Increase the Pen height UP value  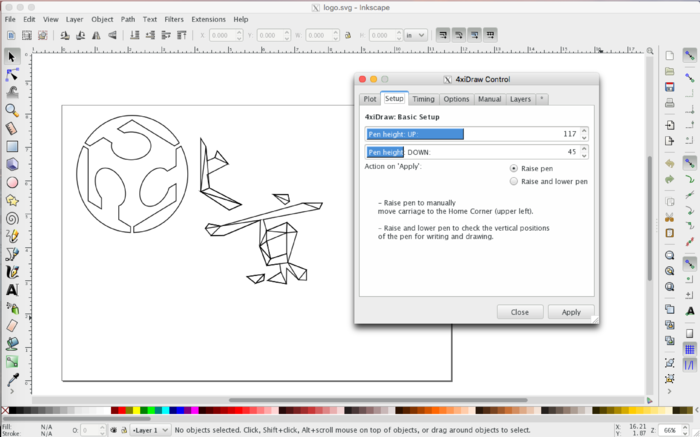click(x=584, y=131)
